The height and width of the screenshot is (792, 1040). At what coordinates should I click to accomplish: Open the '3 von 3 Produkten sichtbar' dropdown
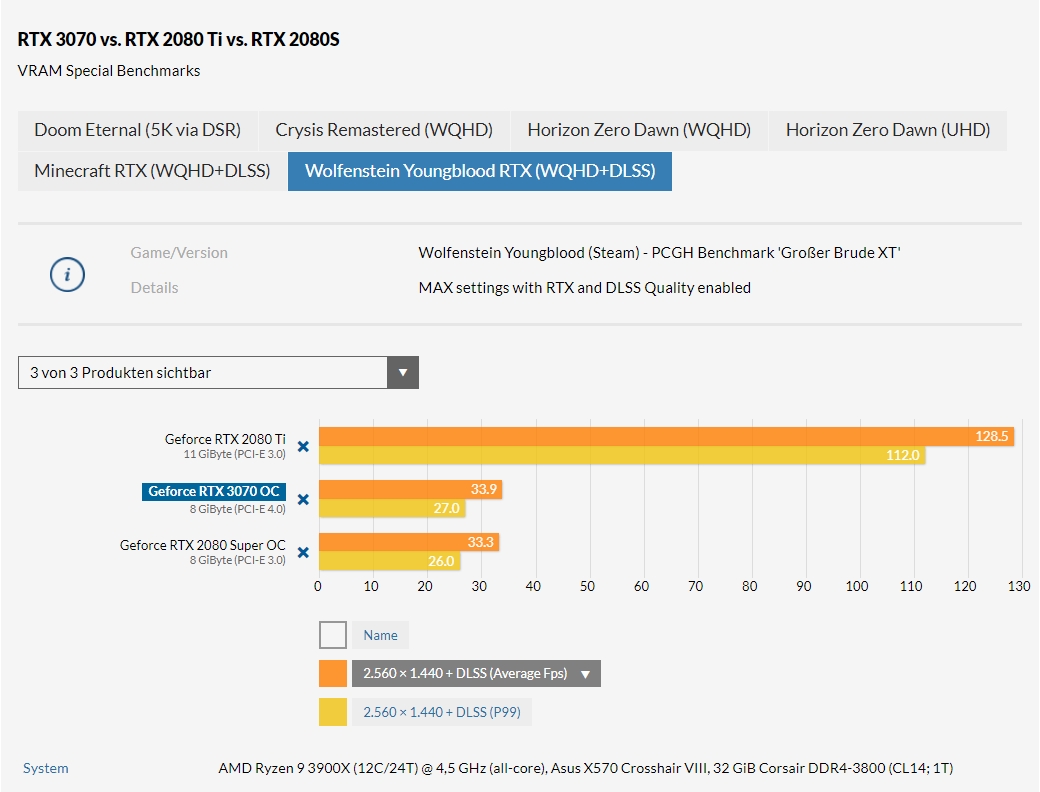pyautogui.click(x=218, y=373)
